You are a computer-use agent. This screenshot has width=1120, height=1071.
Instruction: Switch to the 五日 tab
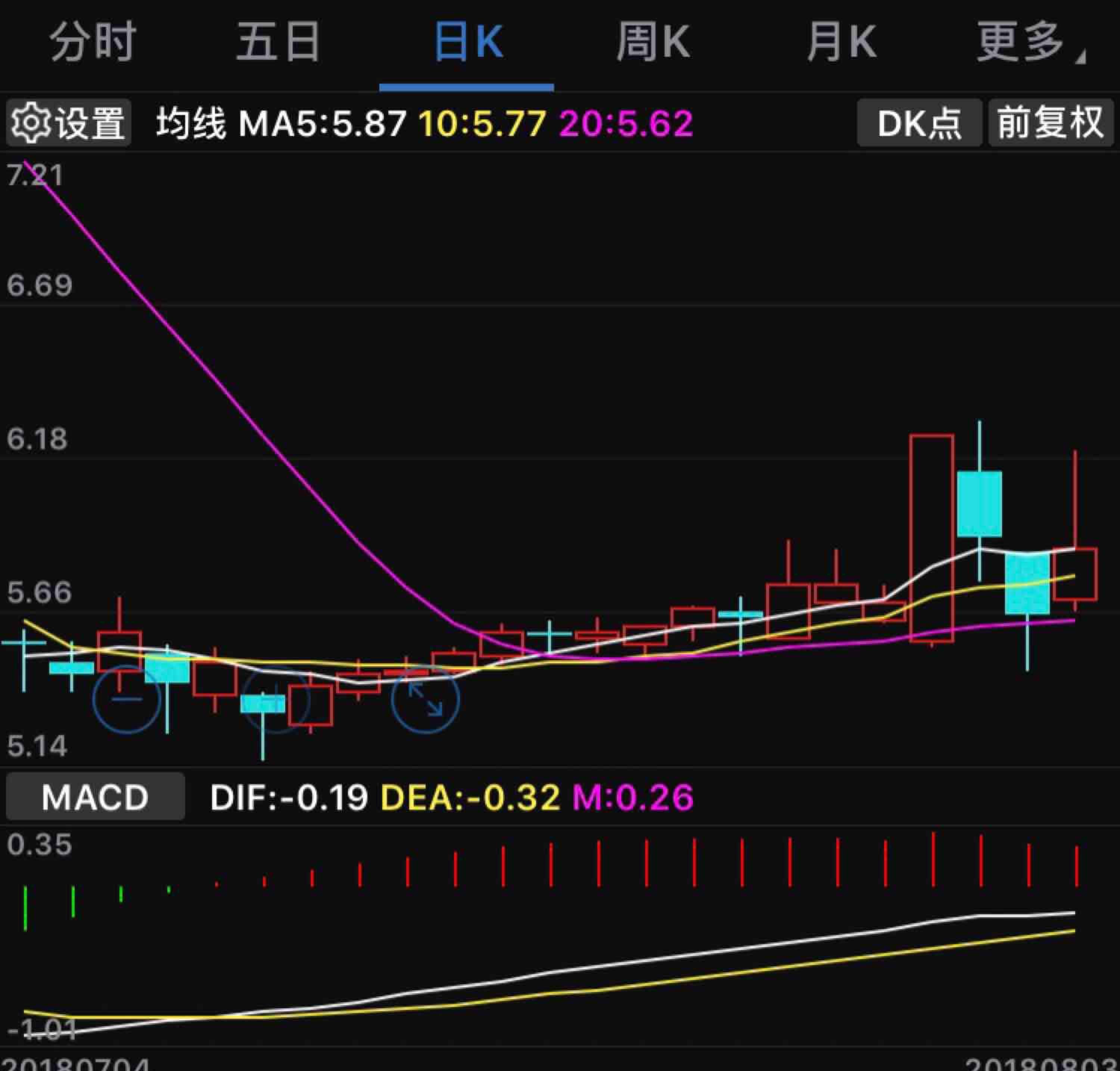pyautogui.click(x=279, y=42)
